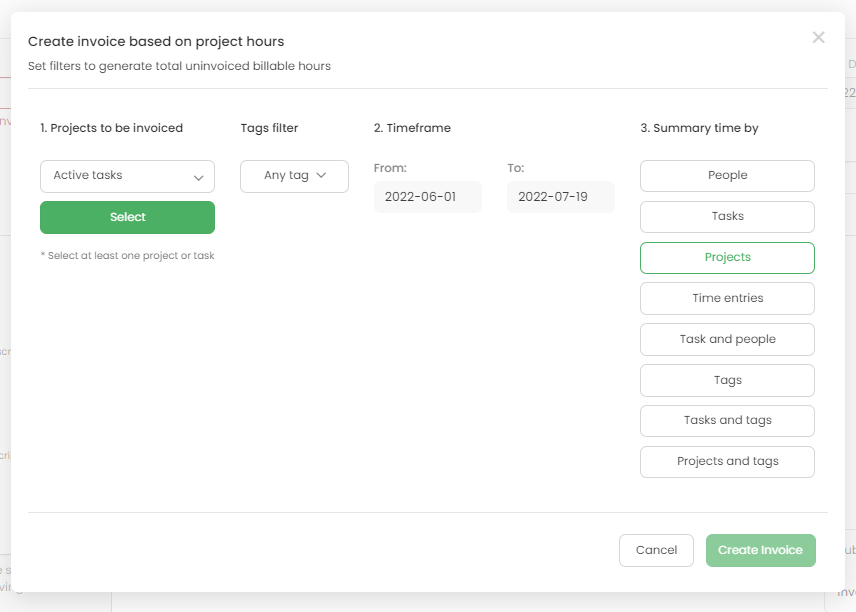This screenshot has width=856, height=612.
Task: Expand the Any tag filter dropdown
Action: (x=294, y=176)
